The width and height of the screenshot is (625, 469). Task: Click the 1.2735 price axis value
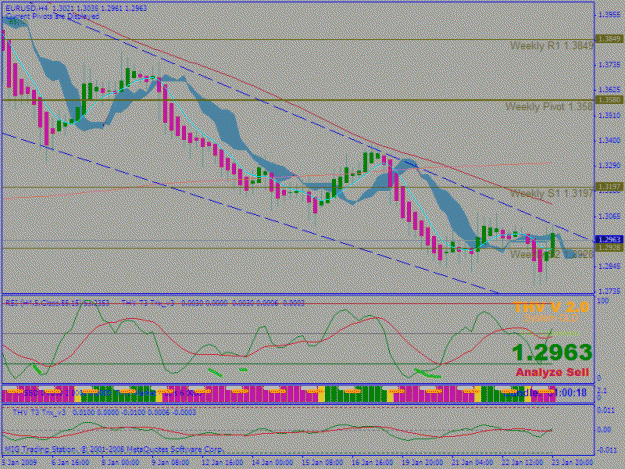point(609,291)
